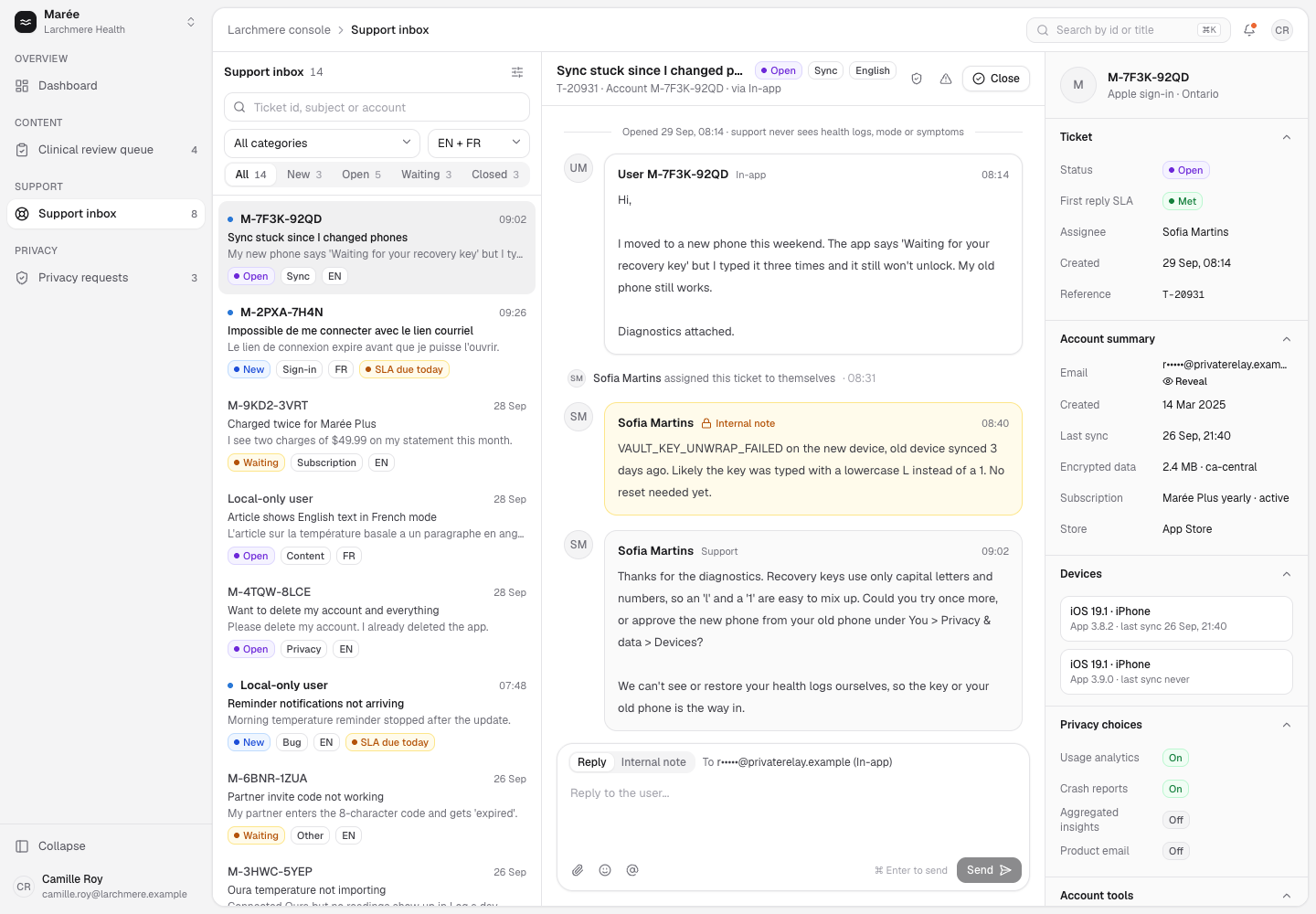Open ticket M-2PXA-7H4N
This screenshot has height=914, width=1316.
[377, 341]
